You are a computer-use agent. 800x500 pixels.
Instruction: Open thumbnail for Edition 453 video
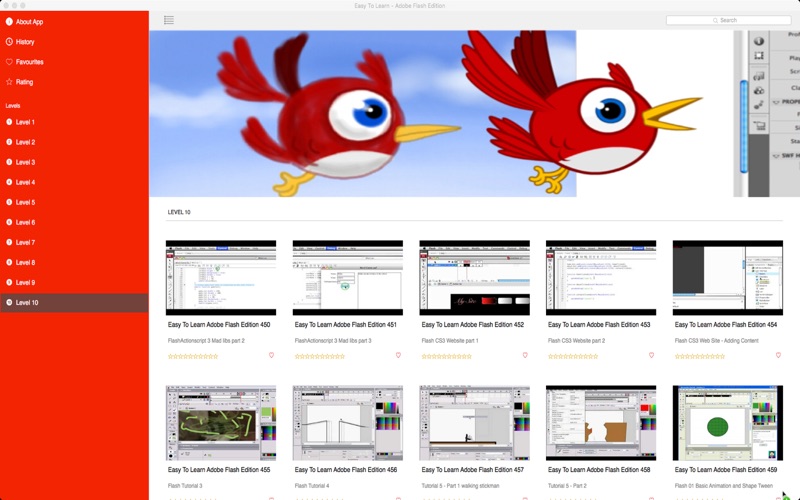[x=601, y=278]
